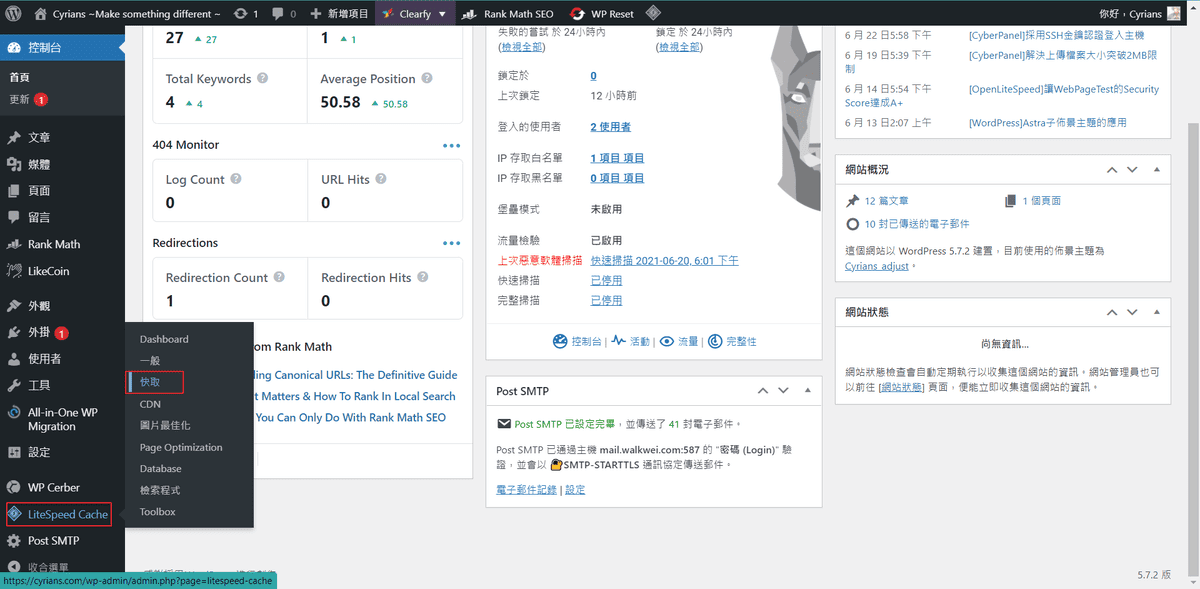Screen dimensions: 1200x589
Task: Open the comments bubble in the admin bar
Action: click(x=284, y=14)
